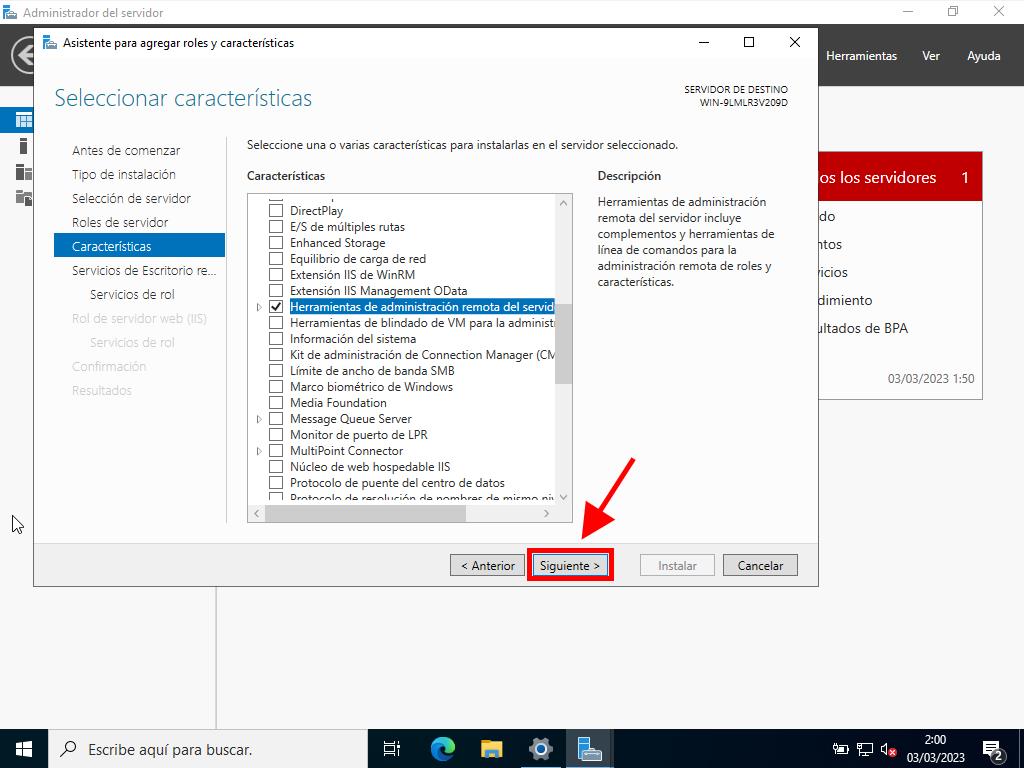Open the Task View icon

tap(392, 749)
